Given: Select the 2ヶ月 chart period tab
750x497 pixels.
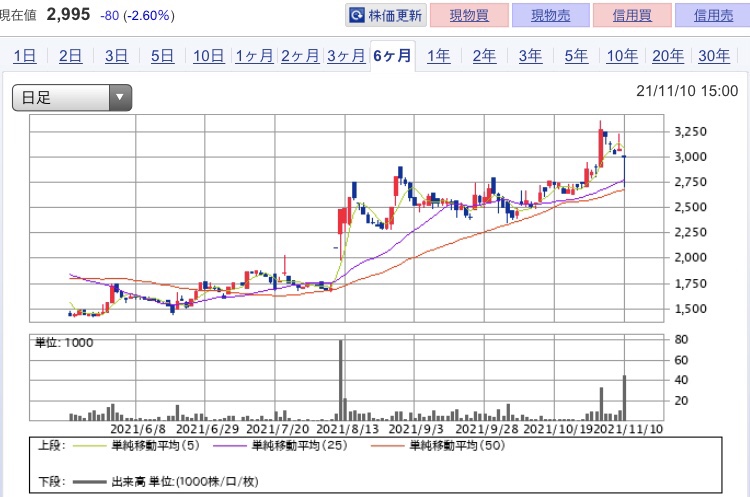Looking at the screenshot, I should coord(300,56).
